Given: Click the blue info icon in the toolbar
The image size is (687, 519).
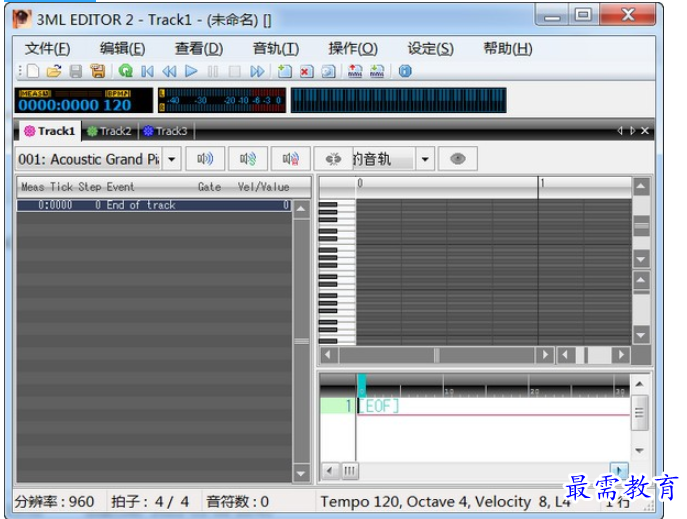Looking at the screenshot, I should click(405, 71).
